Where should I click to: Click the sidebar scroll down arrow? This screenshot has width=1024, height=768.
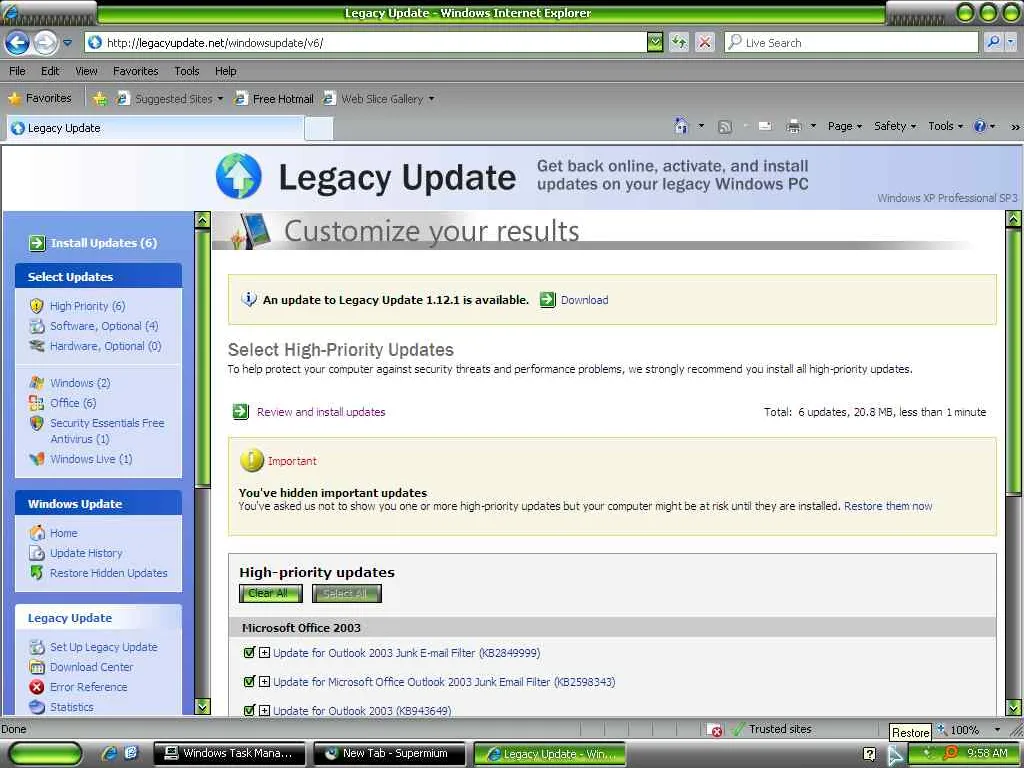203,707
